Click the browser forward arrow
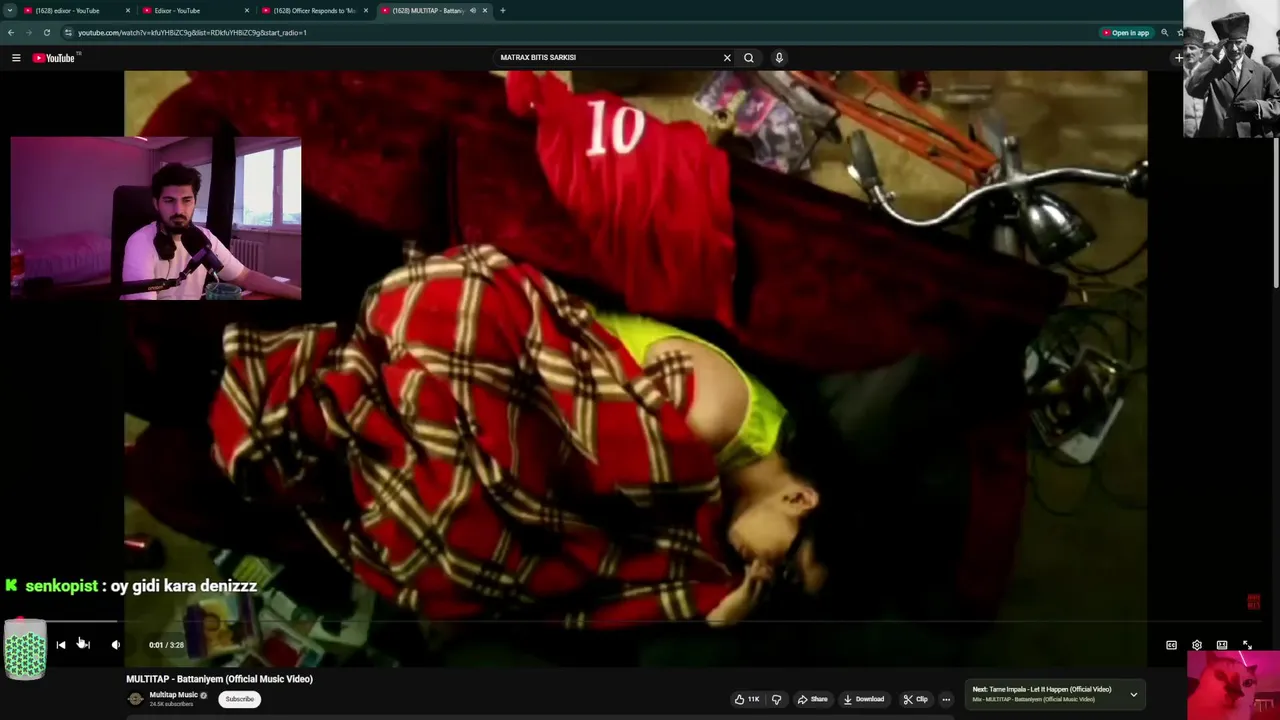 point(28,32)
